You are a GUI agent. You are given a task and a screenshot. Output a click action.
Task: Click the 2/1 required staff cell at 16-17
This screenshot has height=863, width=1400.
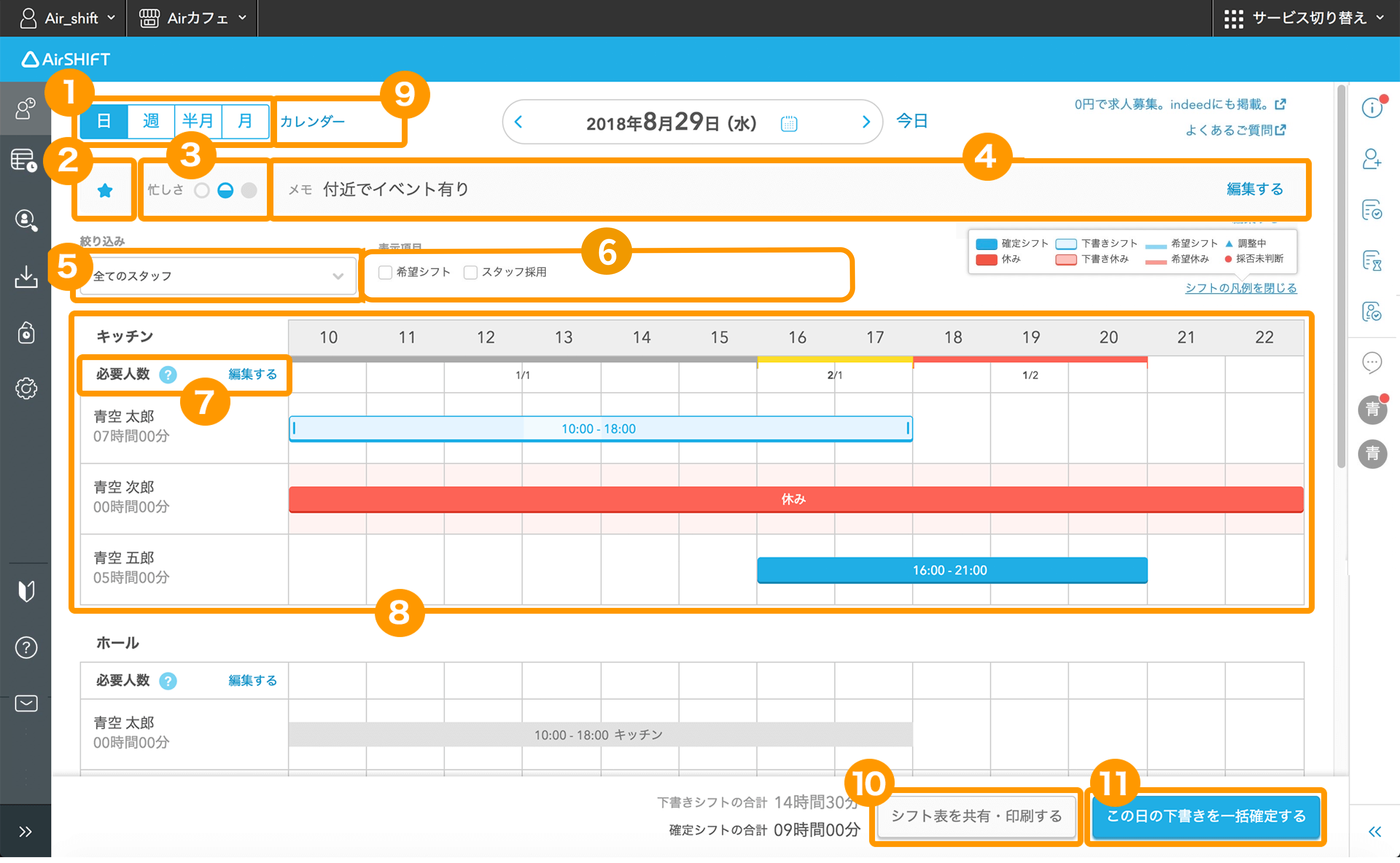pyautogui.click(x=835, y=376)
